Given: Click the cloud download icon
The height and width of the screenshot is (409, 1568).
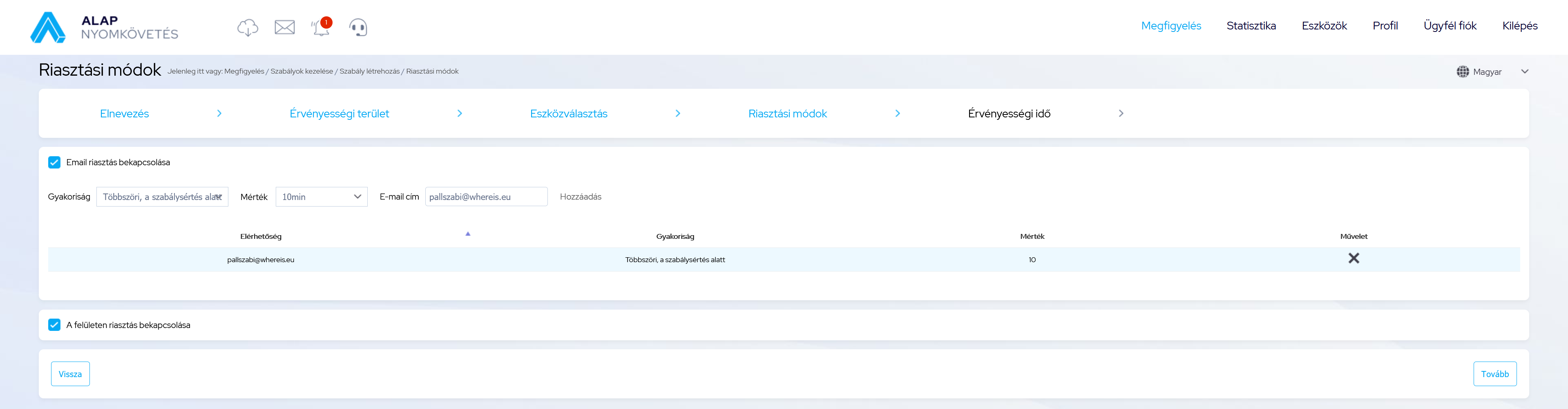Looking at the screenshot, I should [x=247, y=27].
